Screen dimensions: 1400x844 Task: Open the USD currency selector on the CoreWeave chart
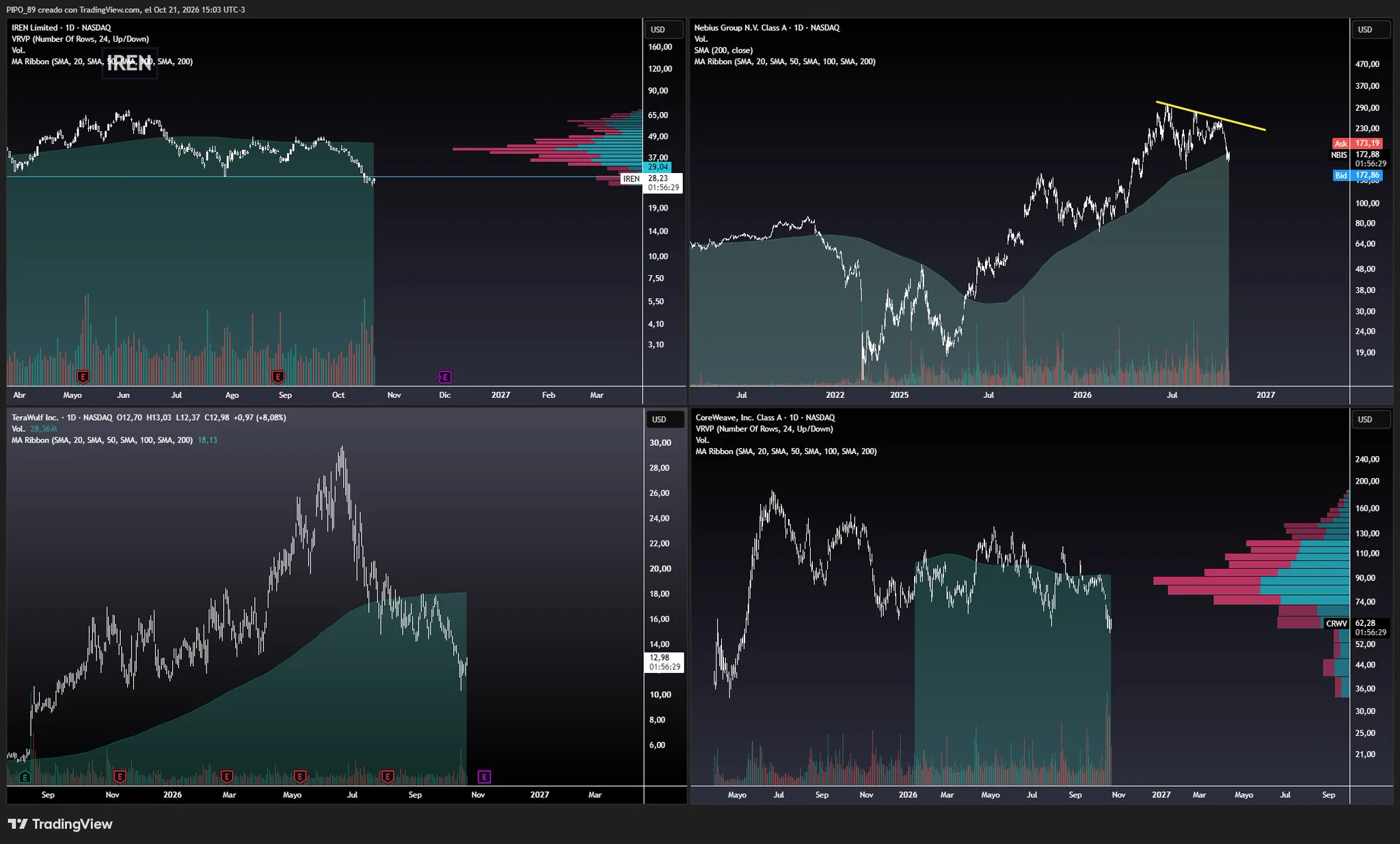point(1371,419)
